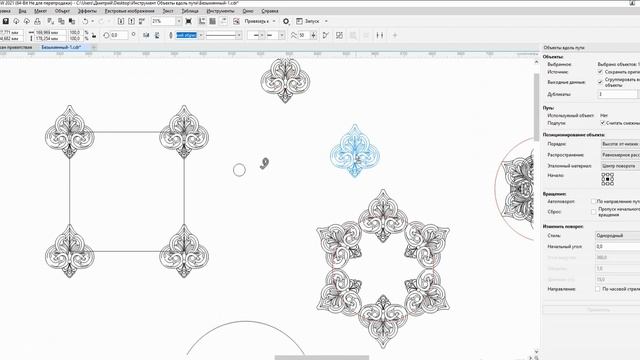640x360 pixels.
Task: Click the bounding box icon in property bar
Action: [339, 36]
